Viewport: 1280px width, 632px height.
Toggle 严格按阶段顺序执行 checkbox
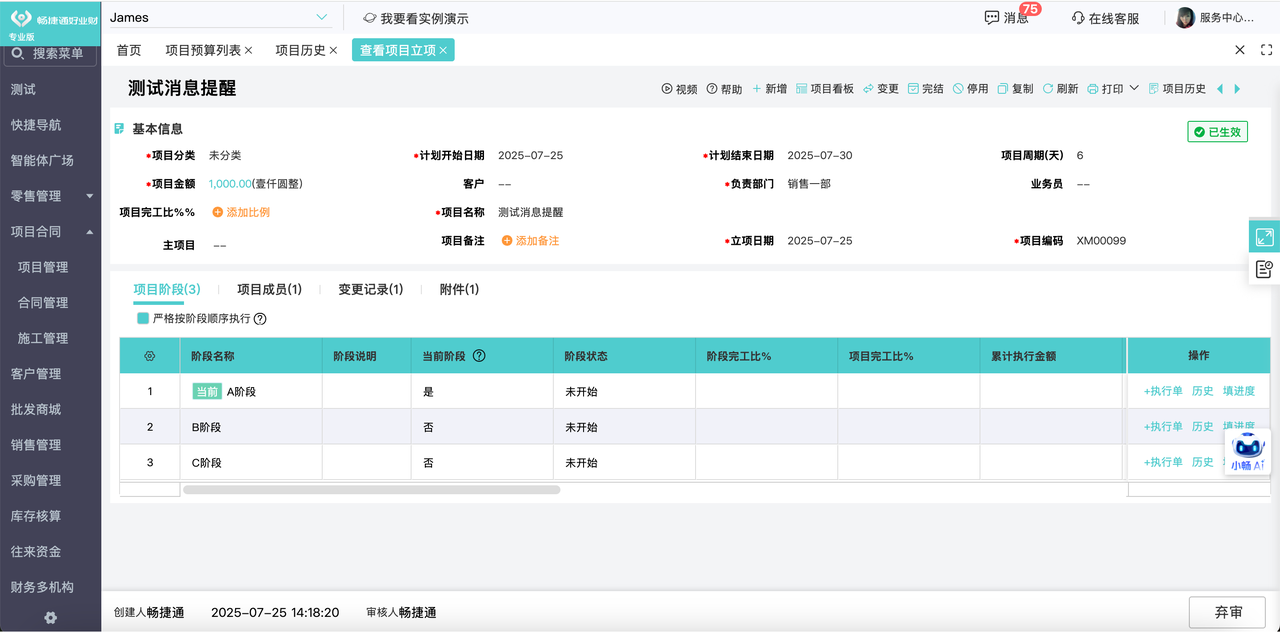pyautogui.click(x=143, y=318)
